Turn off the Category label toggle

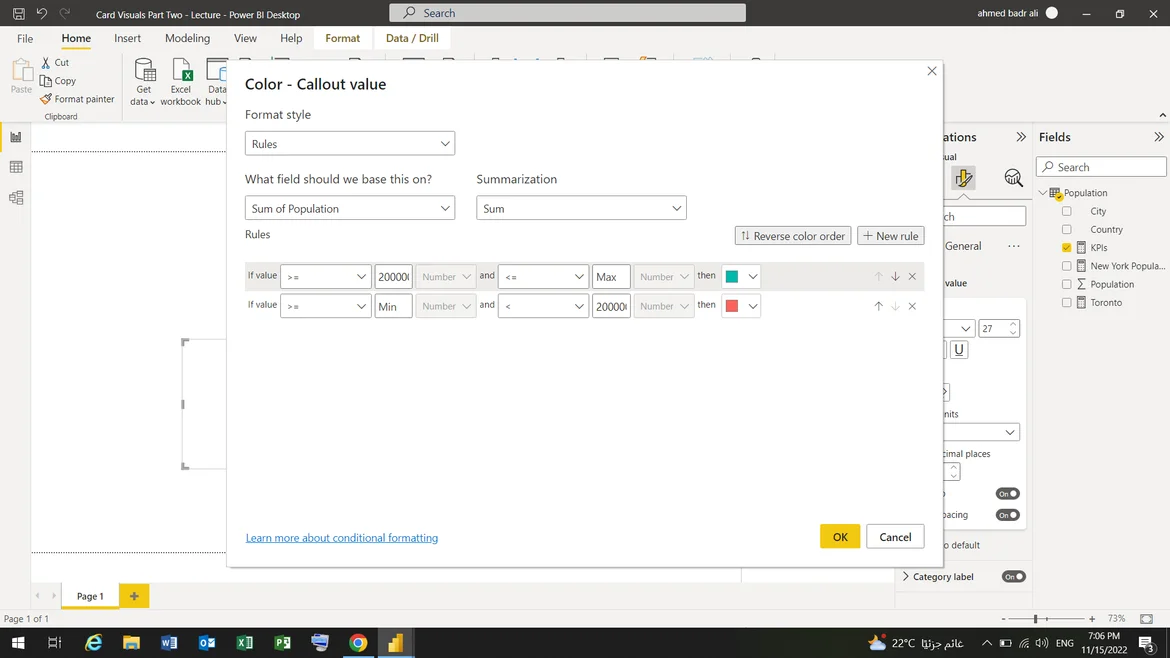1013,577
